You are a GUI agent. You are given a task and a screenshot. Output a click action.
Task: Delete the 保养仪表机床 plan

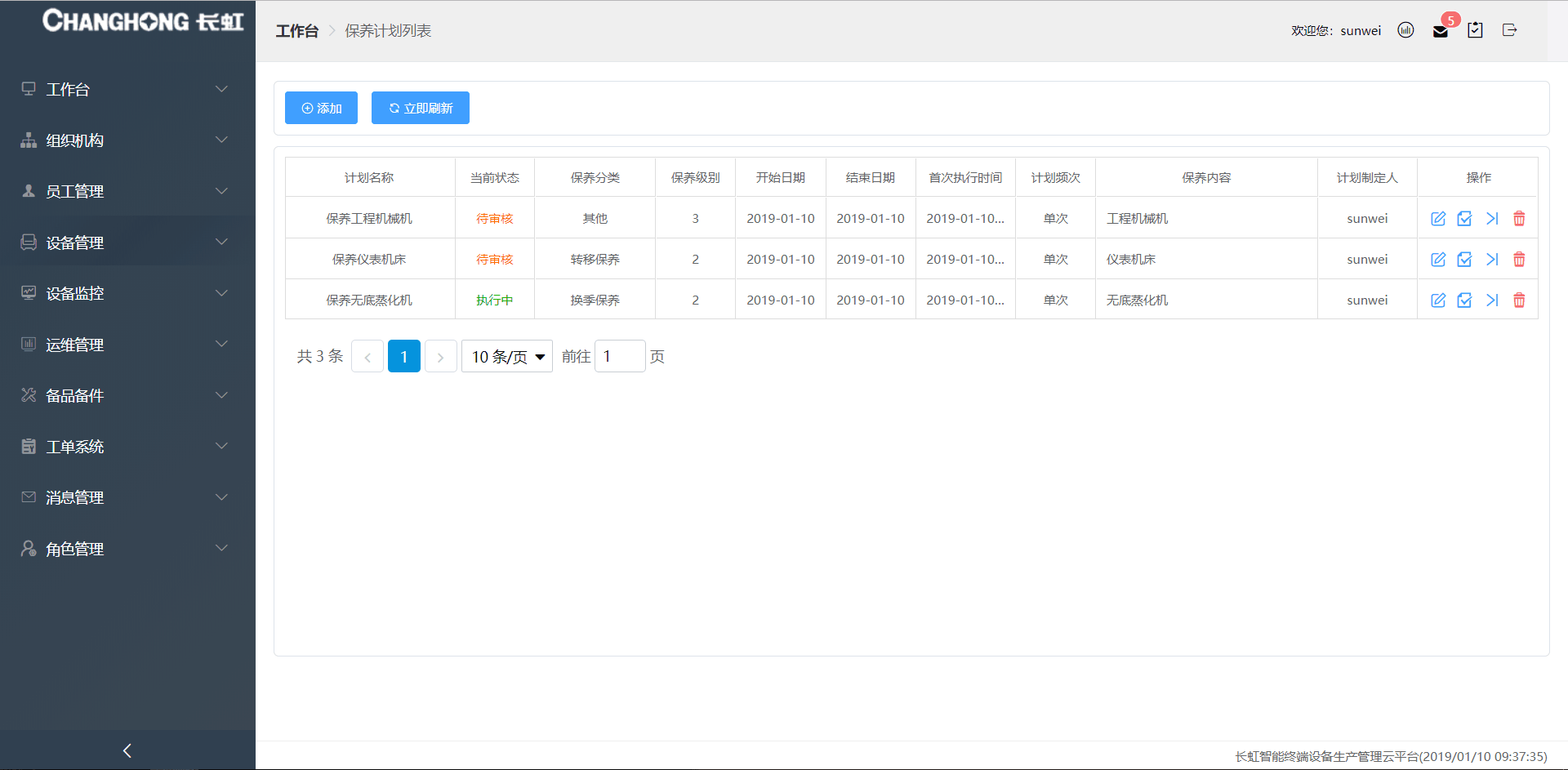1519,260
